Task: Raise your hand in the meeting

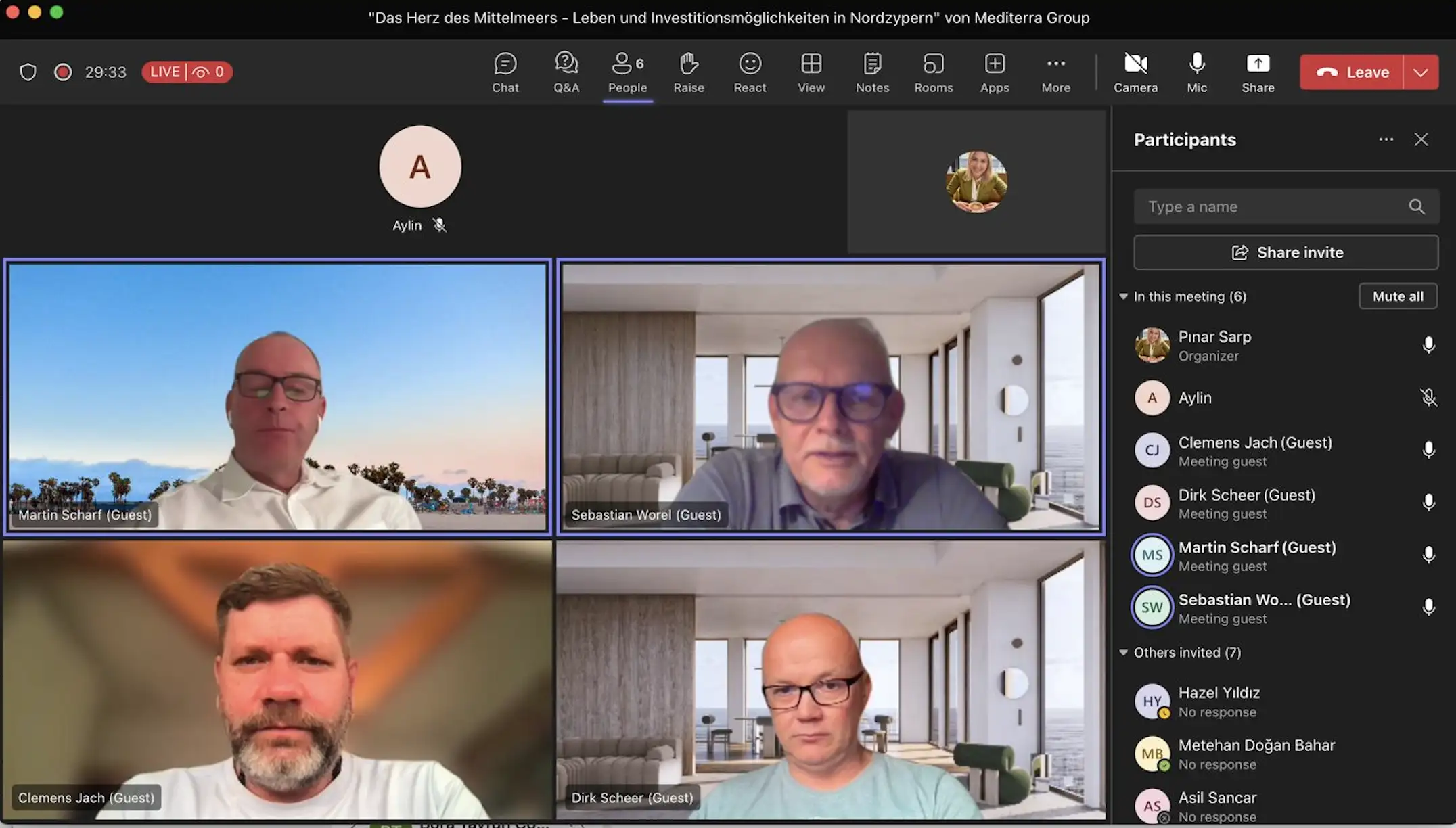Action: (x=688, y=72)
